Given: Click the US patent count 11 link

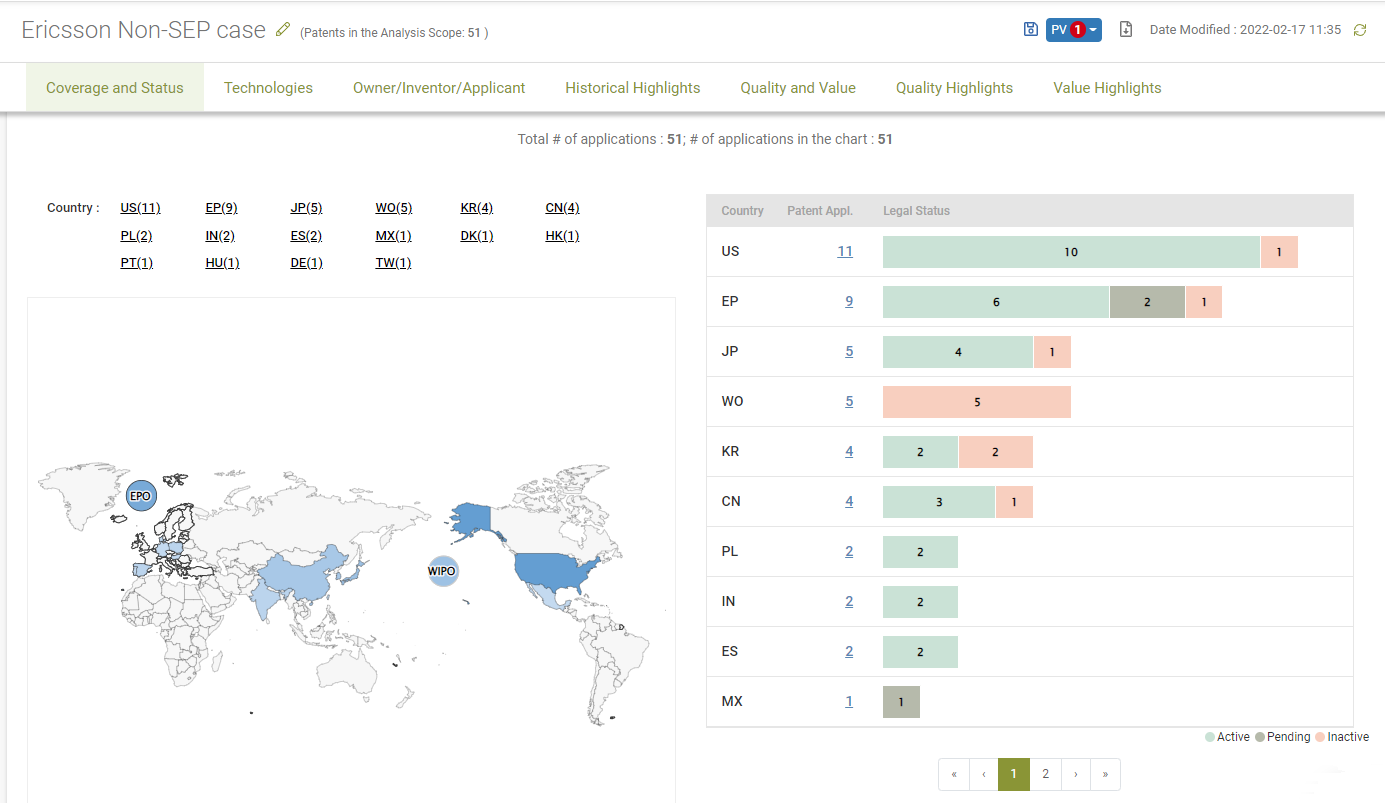Looking at the screenshot, I should [845, 251].
